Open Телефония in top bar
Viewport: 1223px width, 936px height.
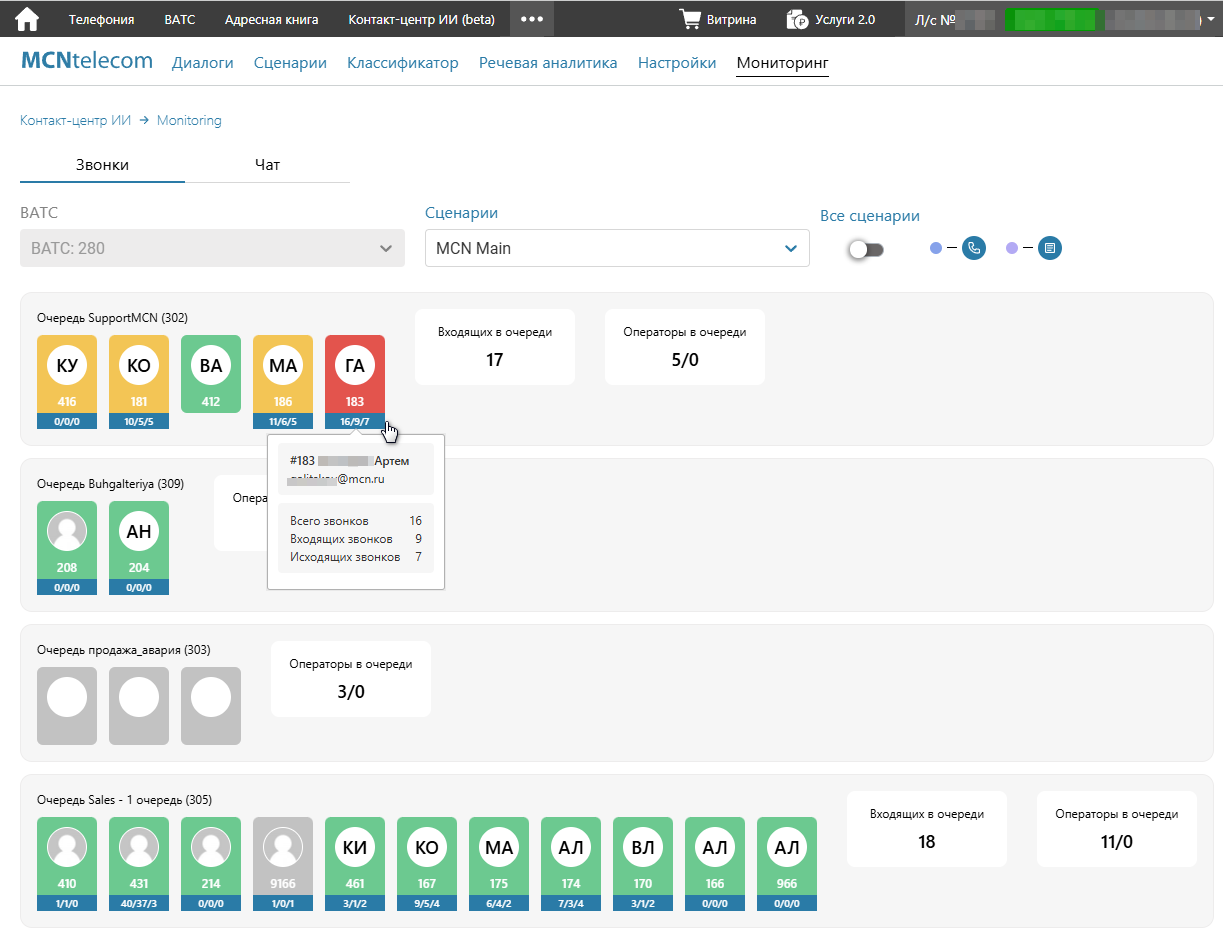click(102, 19)
